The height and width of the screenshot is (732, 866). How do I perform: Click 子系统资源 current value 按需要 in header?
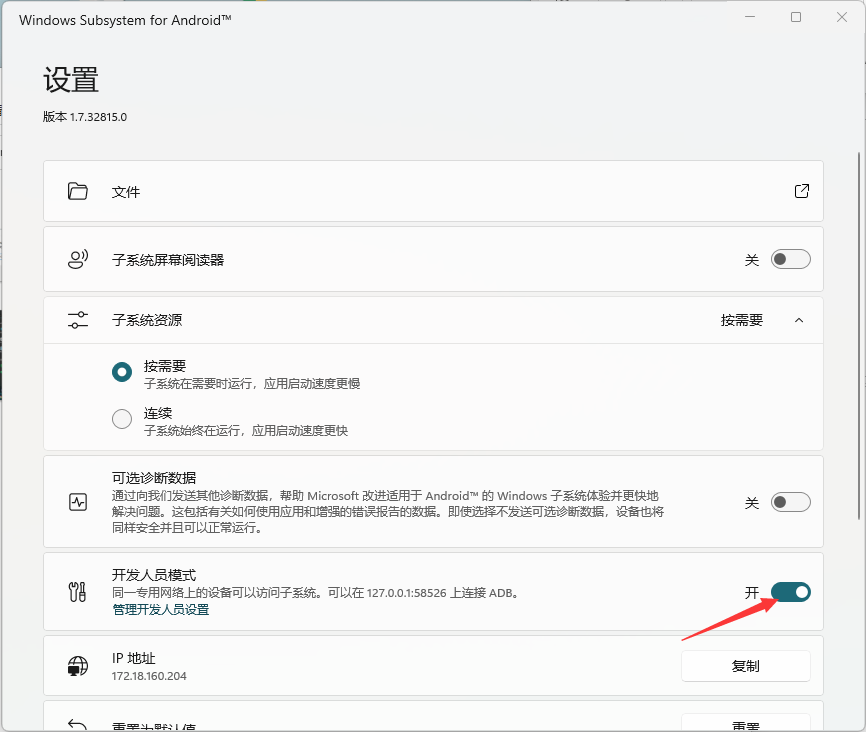741,320
